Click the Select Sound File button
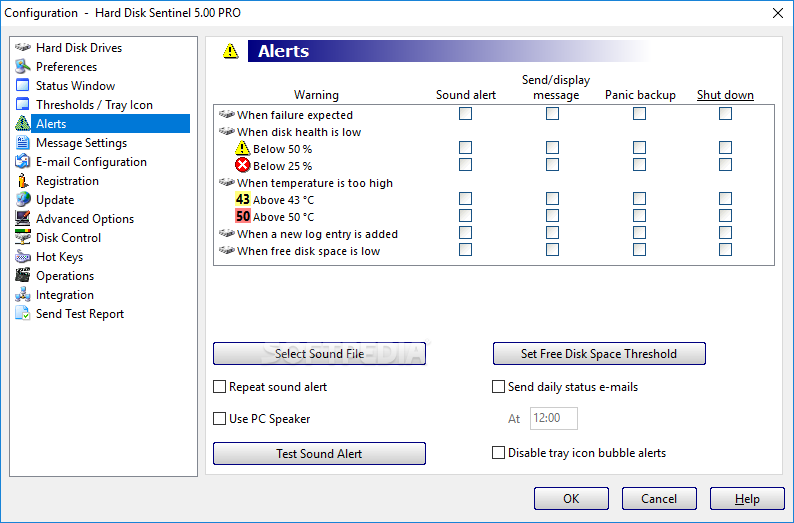The image size is (794, 523). coord(319,353)
